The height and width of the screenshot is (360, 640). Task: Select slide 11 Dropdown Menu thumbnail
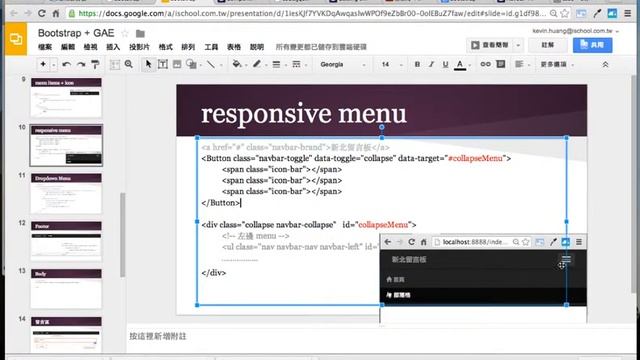click(66, 193)
